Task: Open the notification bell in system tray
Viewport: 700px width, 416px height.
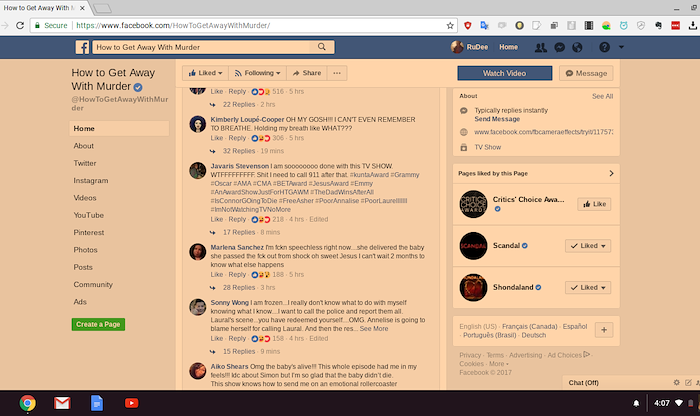Action: point(636,404)
